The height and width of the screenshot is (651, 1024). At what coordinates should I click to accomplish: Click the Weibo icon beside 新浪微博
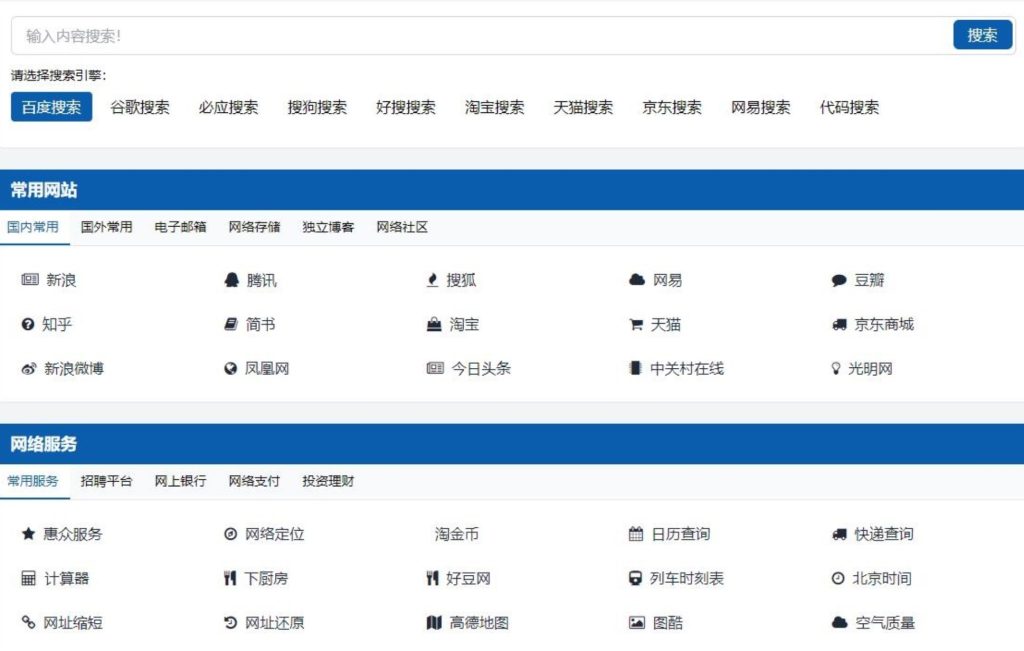[x=29, y=369]
